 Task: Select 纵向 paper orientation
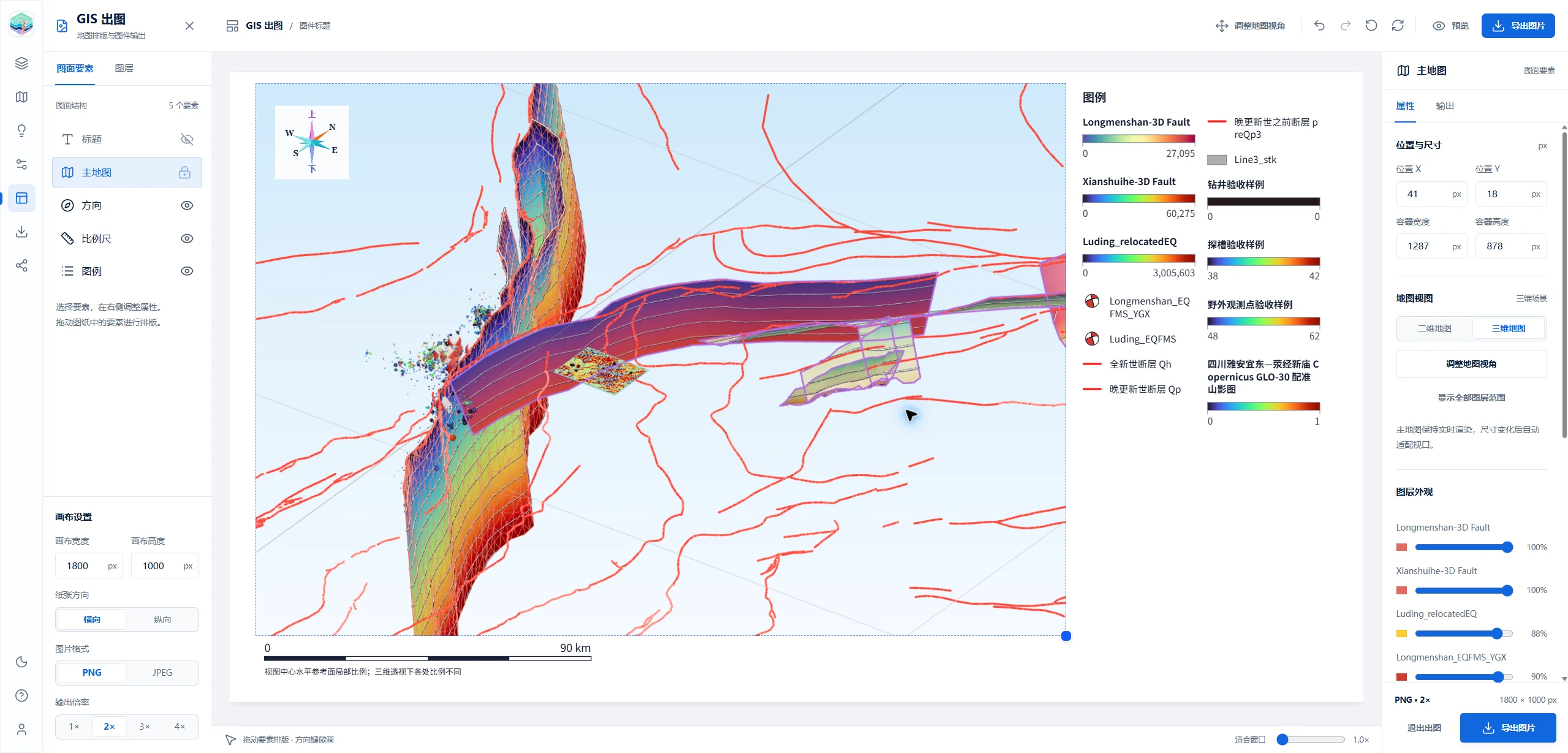pyautogui.click(x=162, y=619)
